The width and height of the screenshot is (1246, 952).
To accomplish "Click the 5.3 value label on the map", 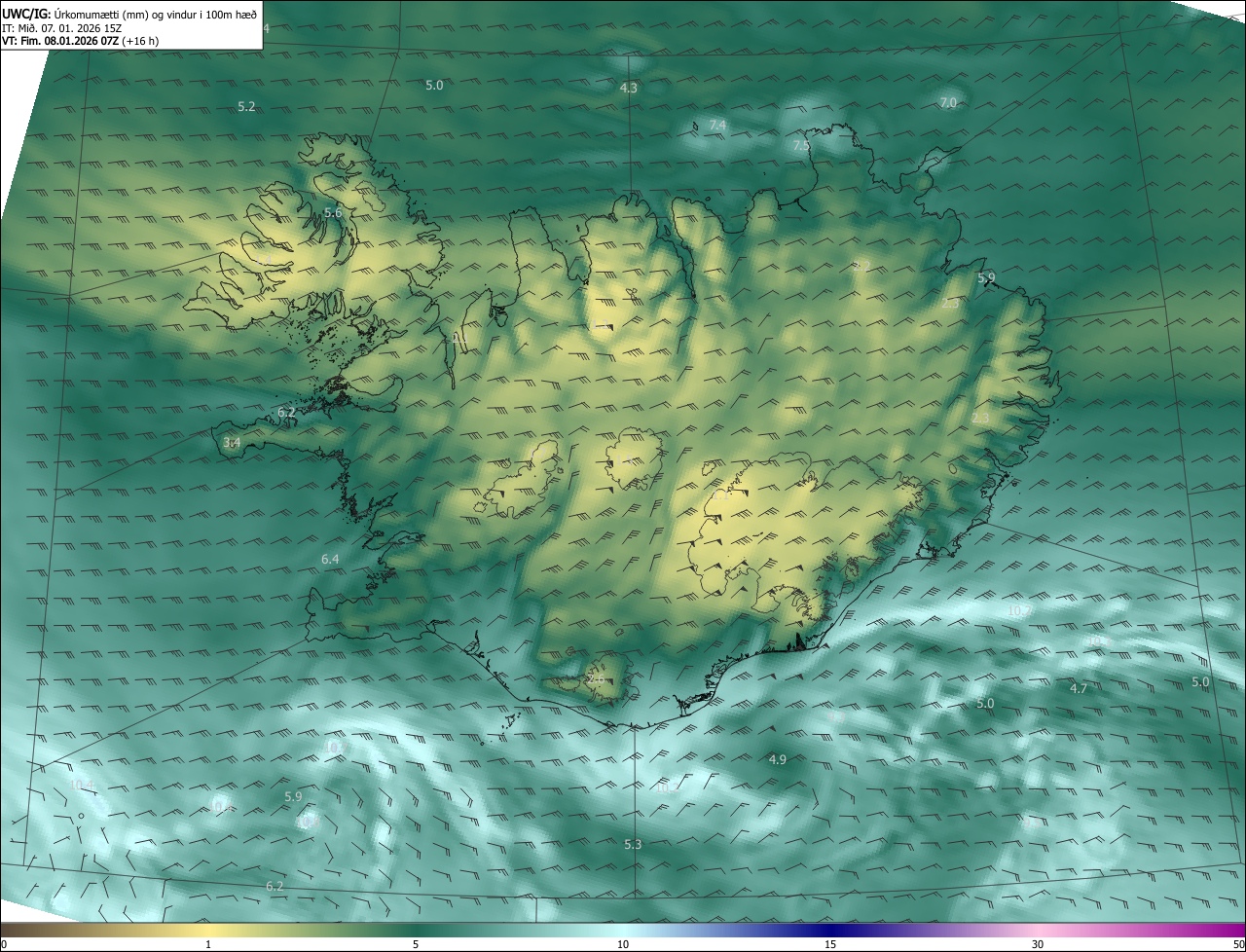I will 633,844.
